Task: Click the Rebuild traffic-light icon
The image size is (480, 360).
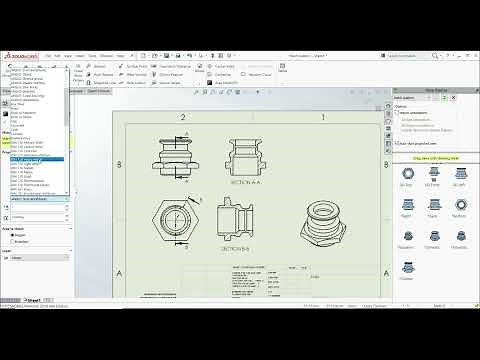Action: click(x=212, y=56)
